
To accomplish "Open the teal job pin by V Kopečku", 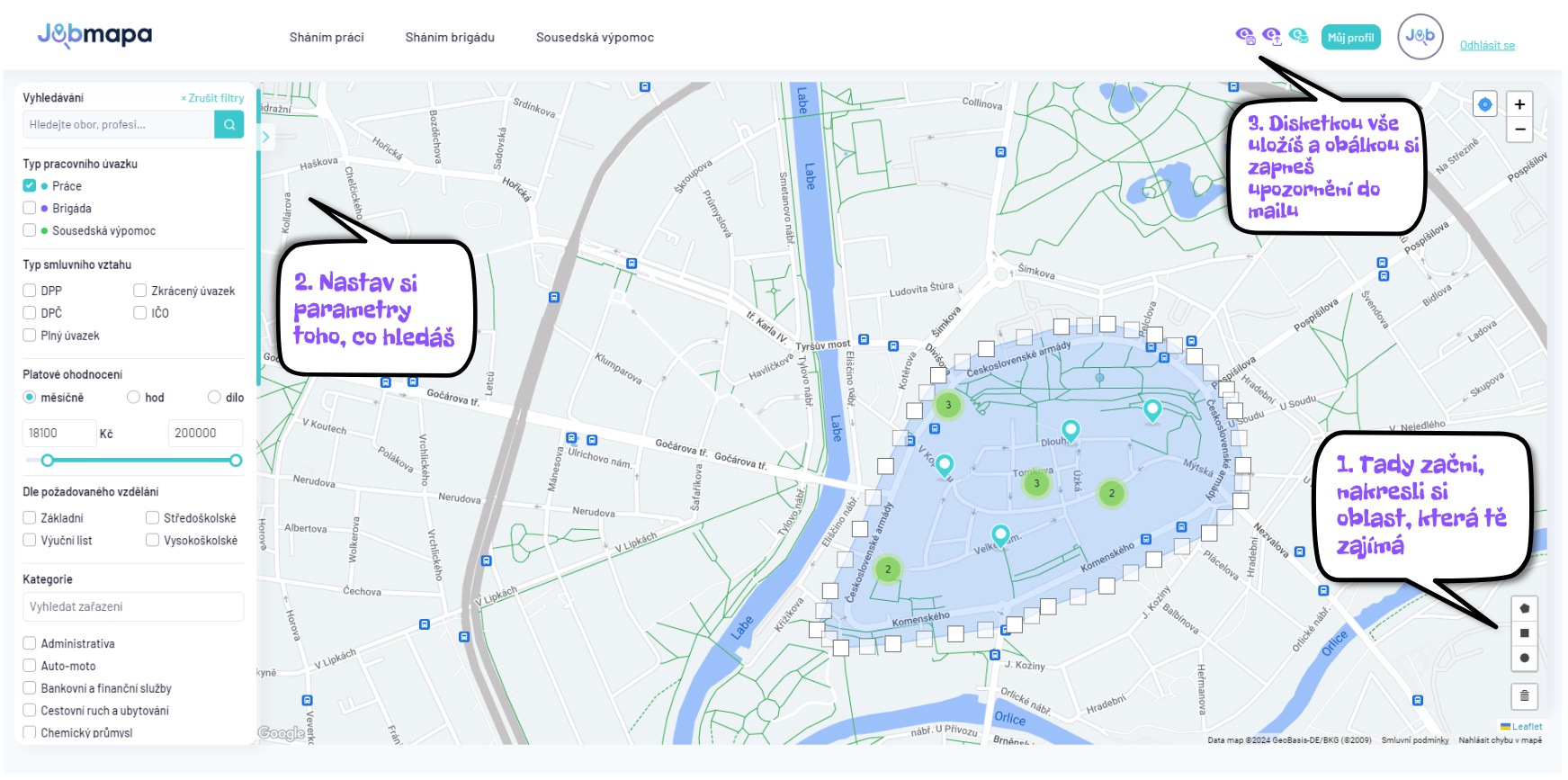I will click(945, 466).
